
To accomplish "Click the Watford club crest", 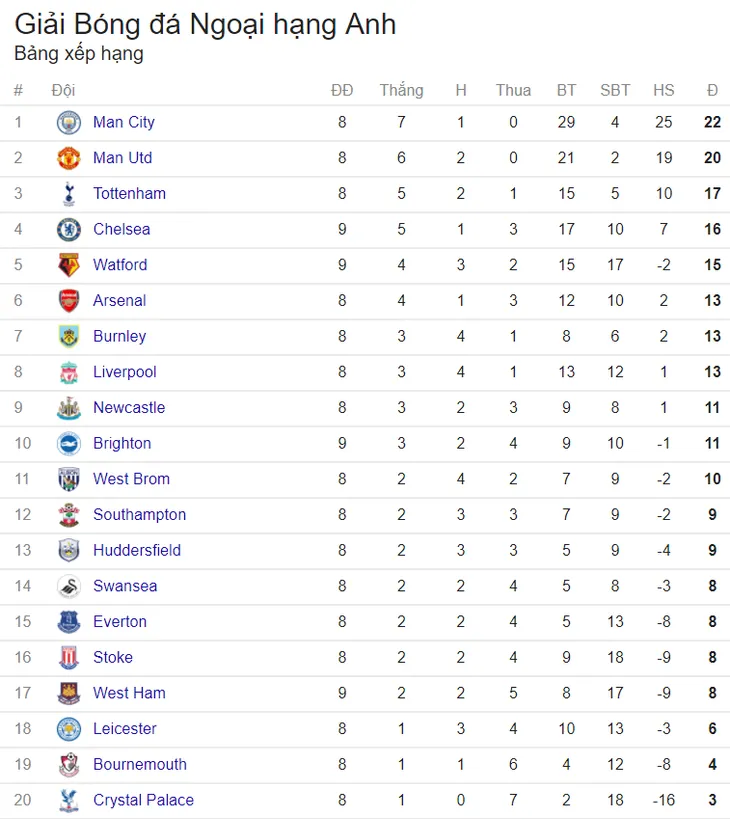I will [x=69, y=265].
